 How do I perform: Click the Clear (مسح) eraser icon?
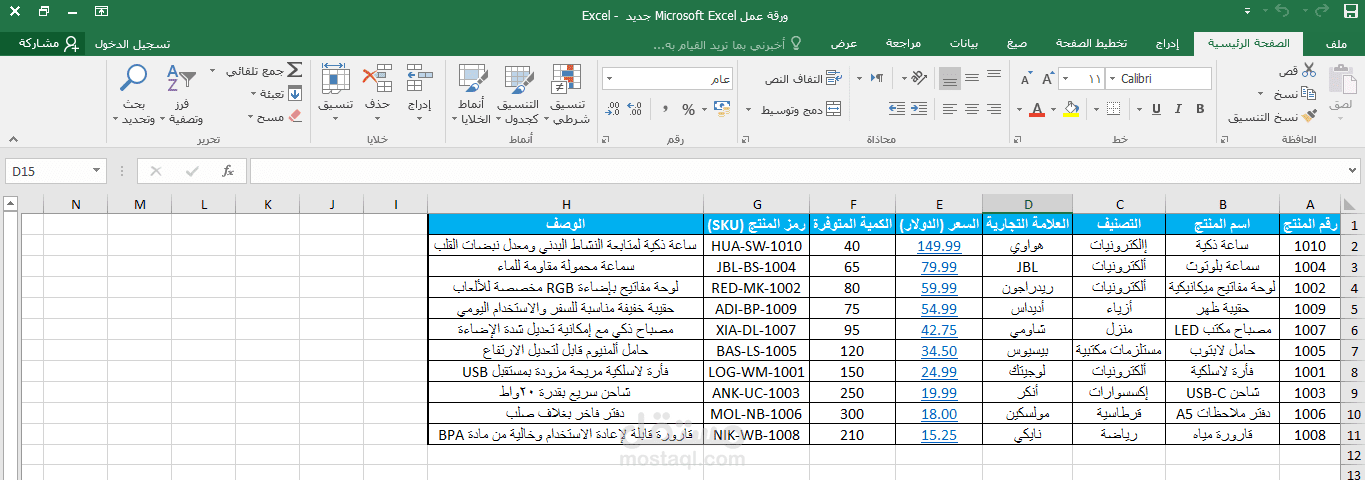click(x=294, y=116)
